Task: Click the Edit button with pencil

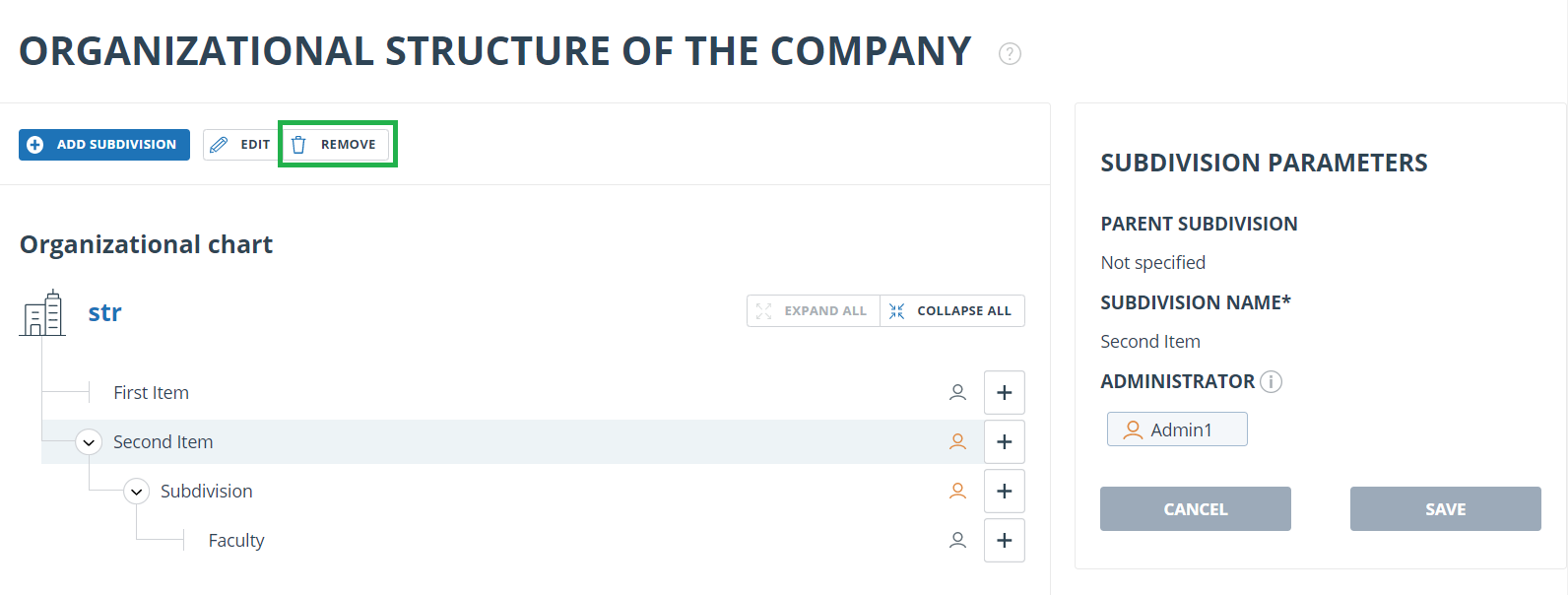Action: 241,144
